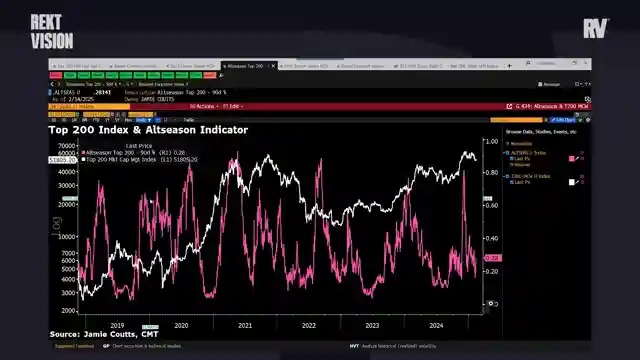Click the yellow ALTSEAS U Index security field
Viewport: 640px width, 360px height.
point(89,106)
